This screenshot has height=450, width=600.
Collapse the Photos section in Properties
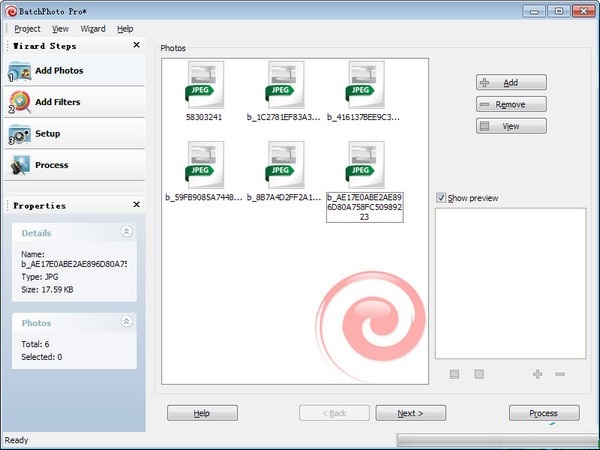click(x=127, y=321)
